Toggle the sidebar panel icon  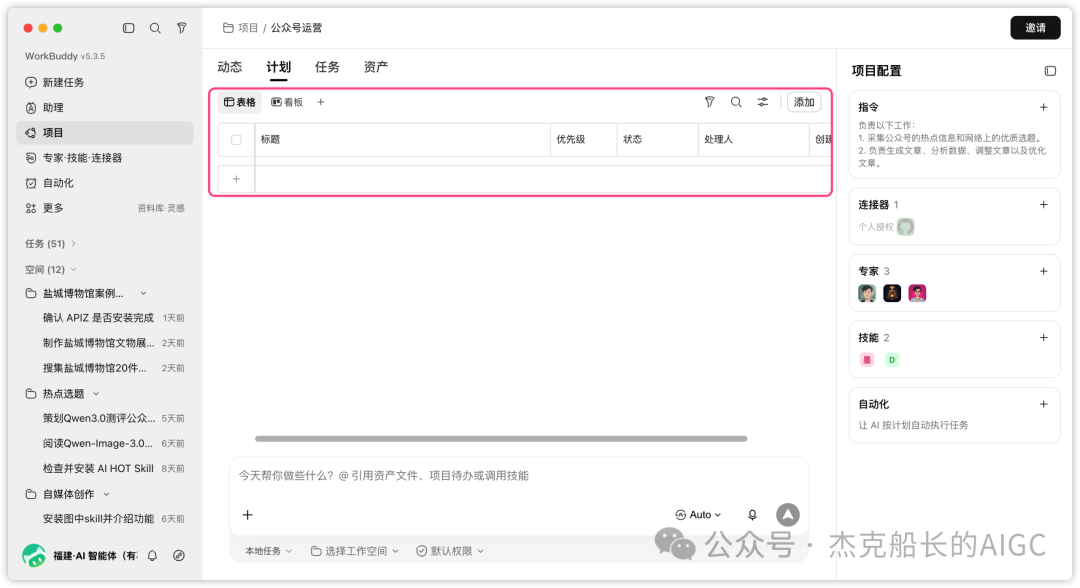click(128, 28)
